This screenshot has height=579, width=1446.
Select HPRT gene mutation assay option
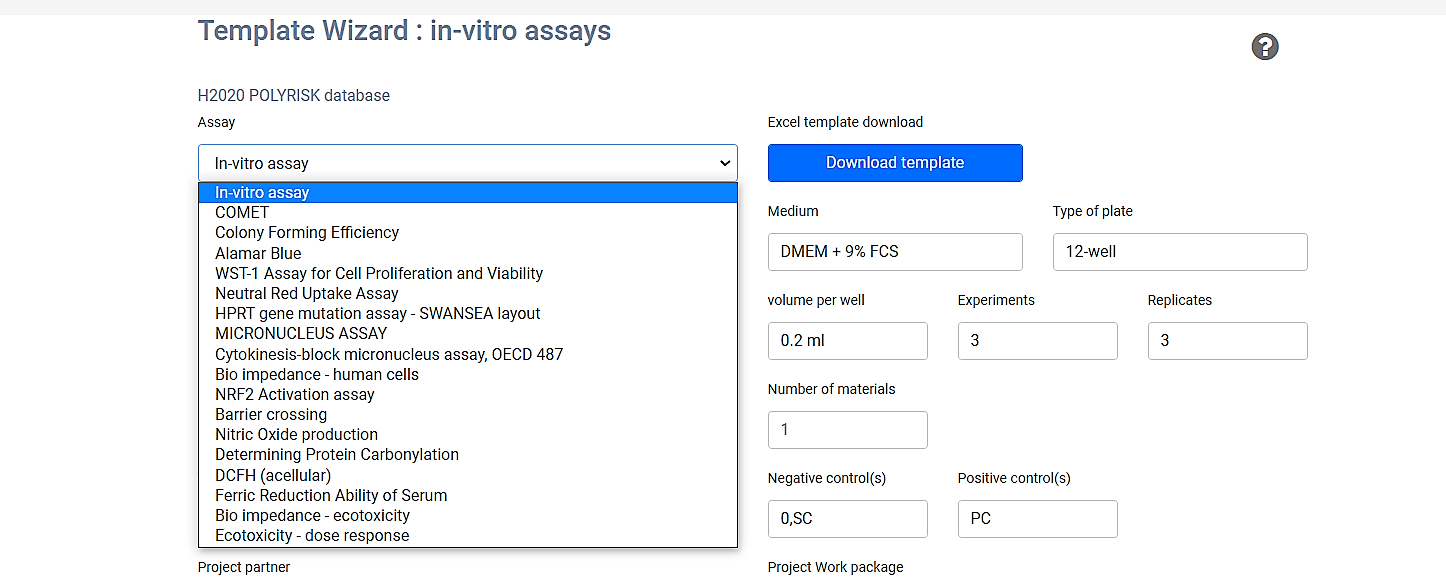[377, 314]
